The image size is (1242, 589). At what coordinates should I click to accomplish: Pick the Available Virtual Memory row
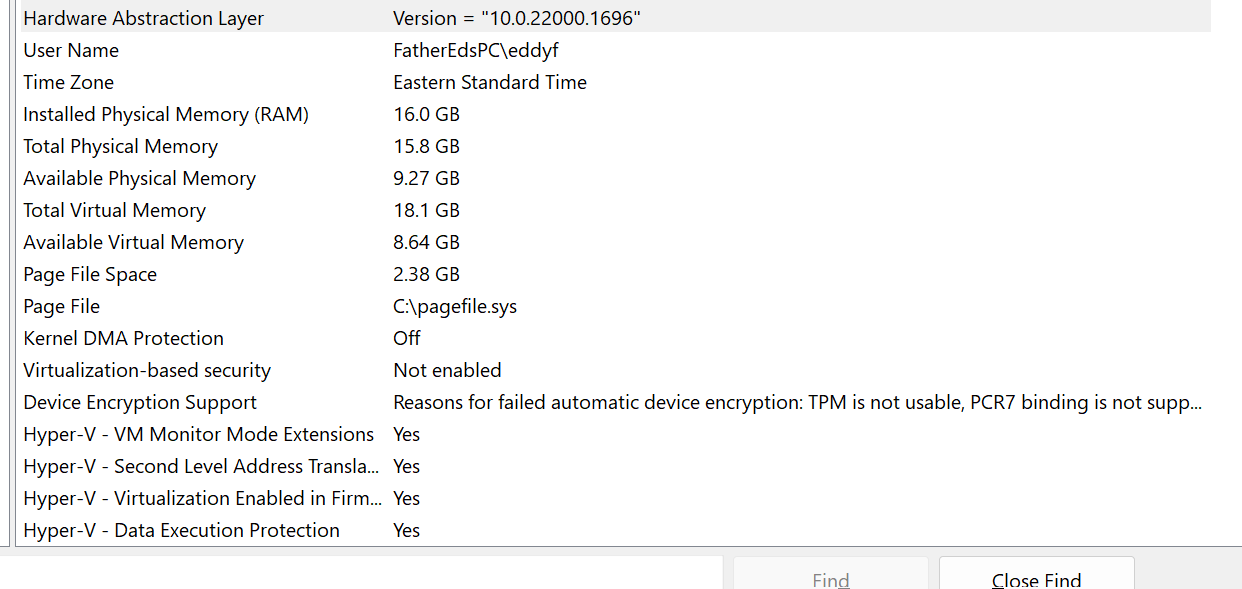pyautogui.click(x=133, y=243)
